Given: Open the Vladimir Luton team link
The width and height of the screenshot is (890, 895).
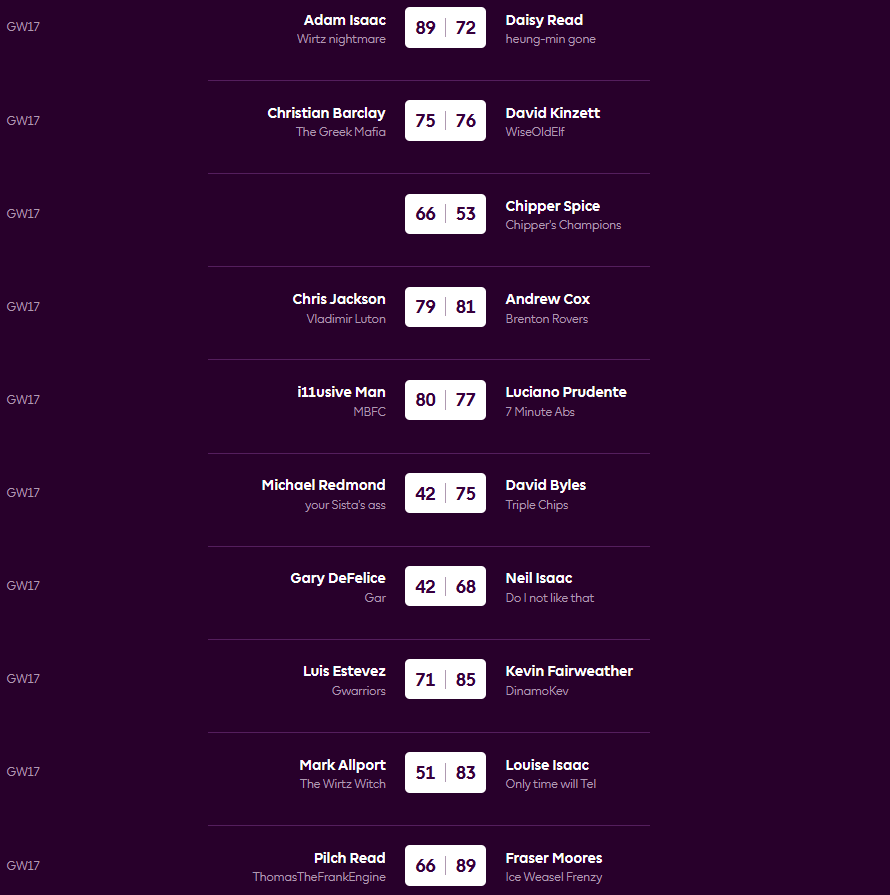Looking at the screenshot, I should click(x=346, y=319).
